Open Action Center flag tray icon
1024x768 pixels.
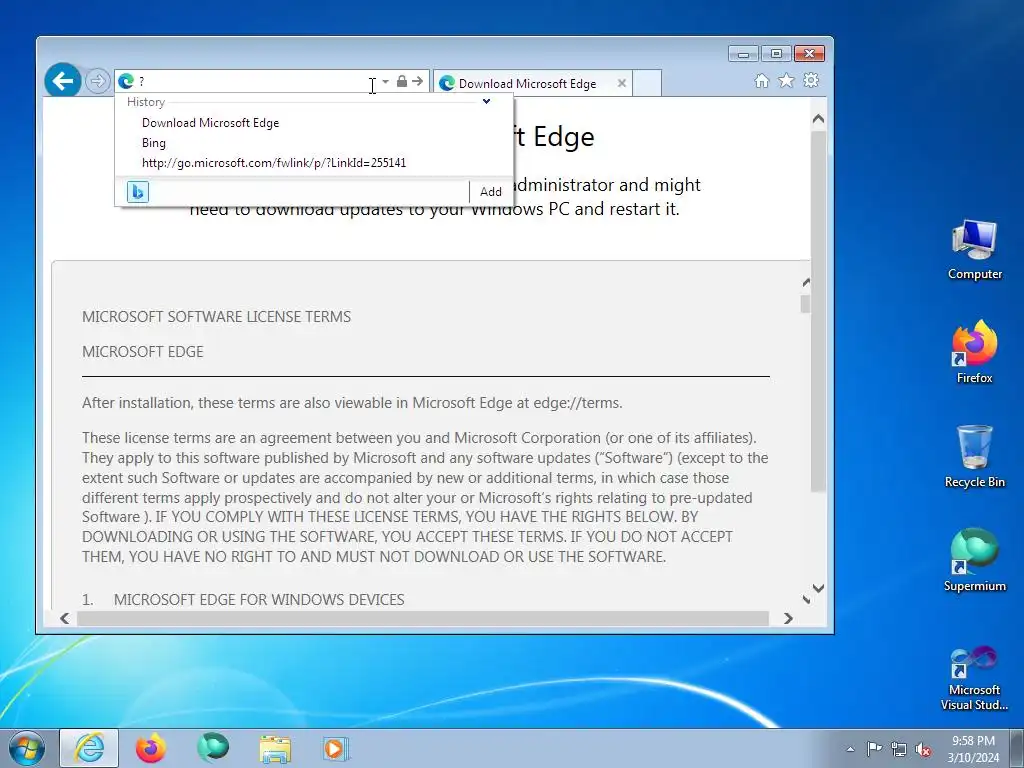pos(874,749)
